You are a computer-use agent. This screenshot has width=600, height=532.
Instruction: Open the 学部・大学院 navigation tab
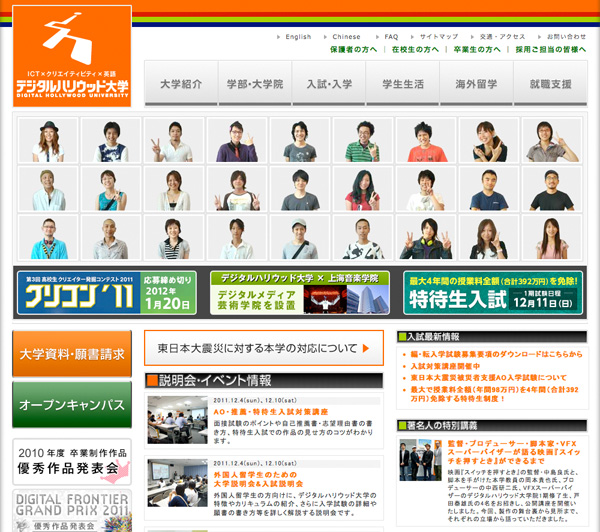(x=255, y=85)
